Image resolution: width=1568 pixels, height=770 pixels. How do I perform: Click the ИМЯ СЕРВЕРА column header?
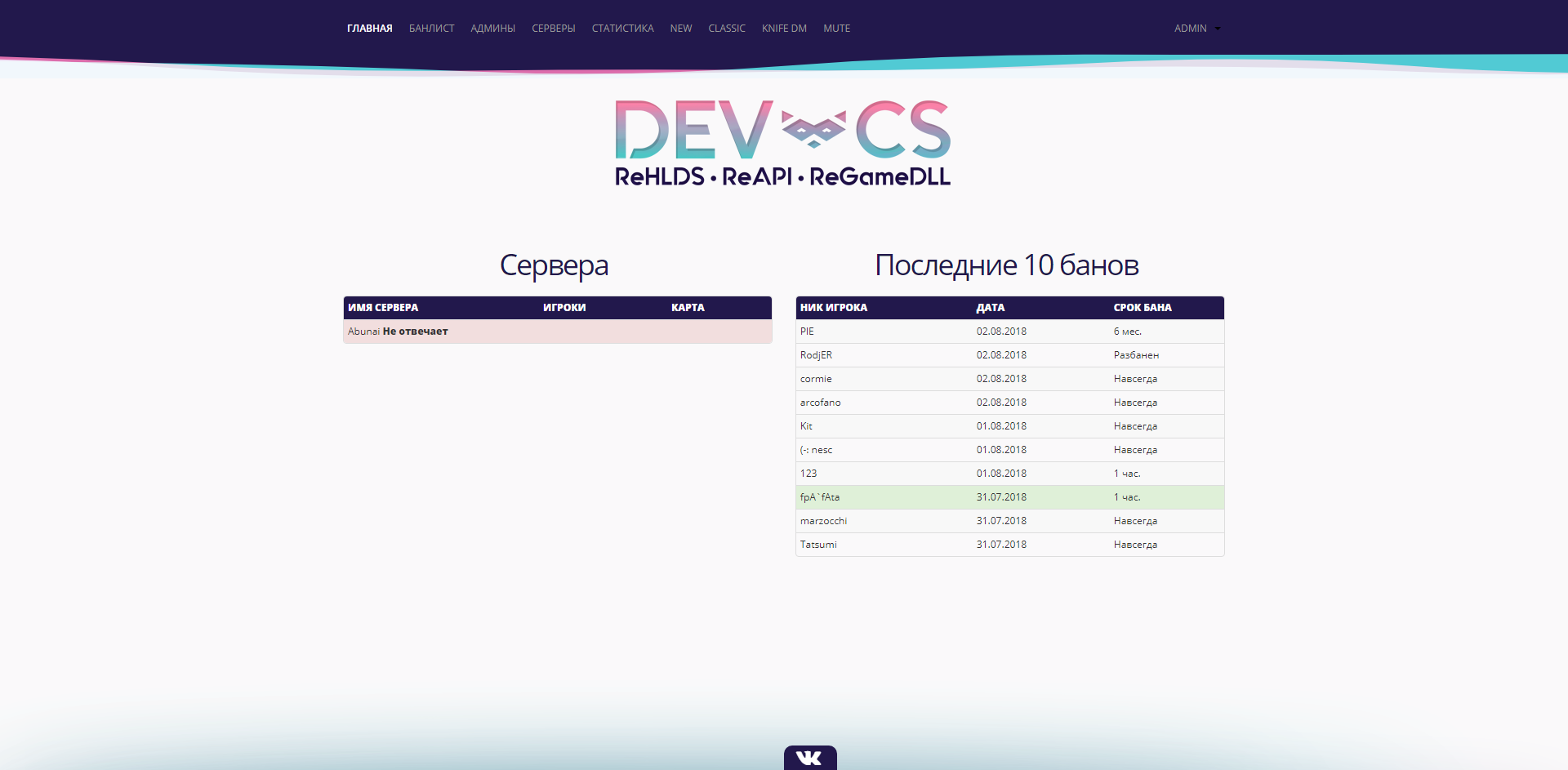(383, 308)
